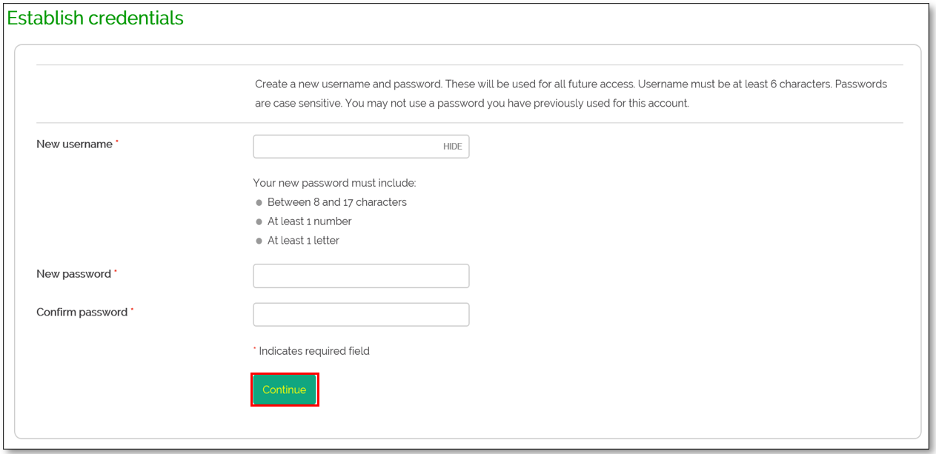Click the Indicates required field note

pos(314,351)
